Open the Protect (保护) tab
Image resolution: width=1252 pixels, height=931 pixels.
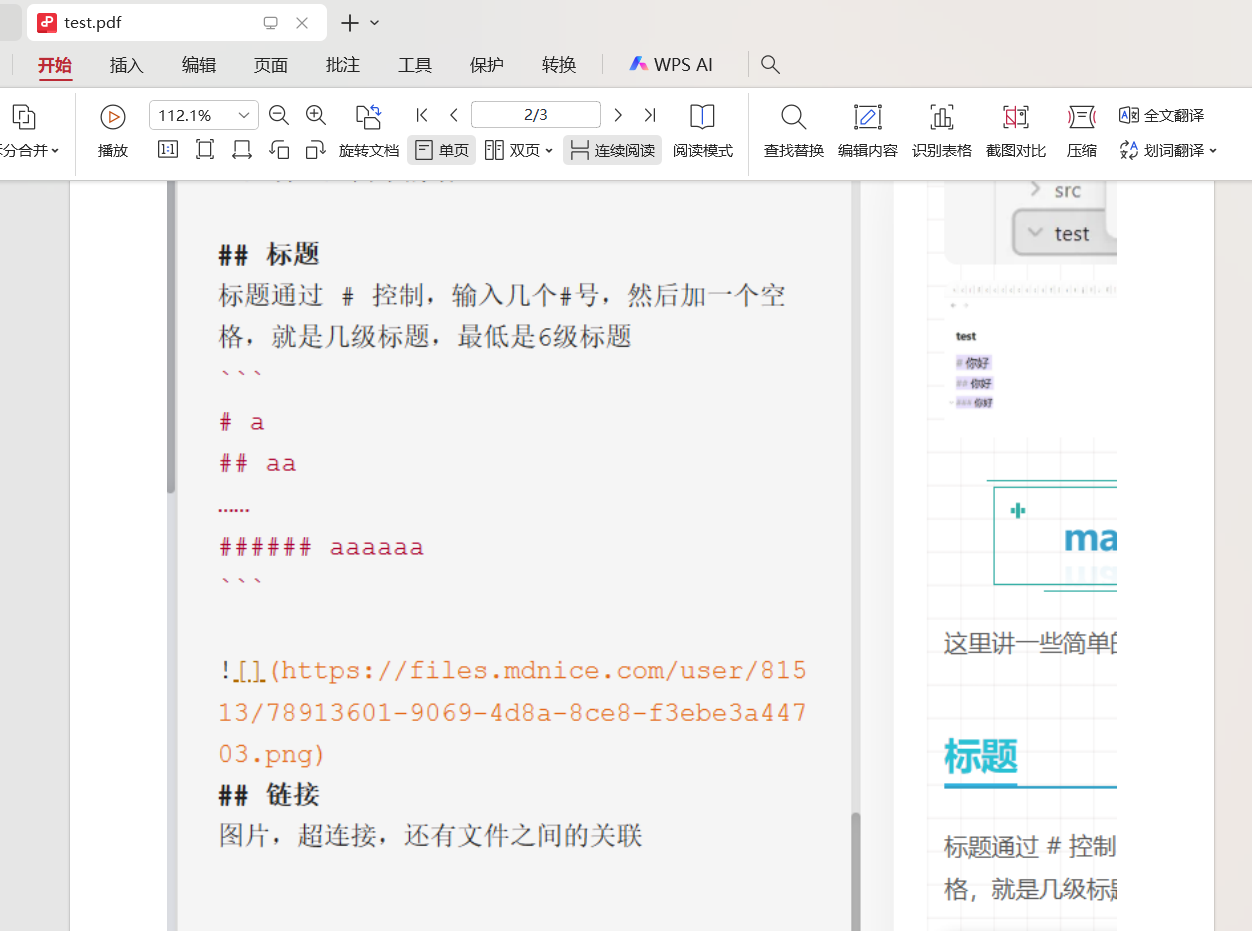coord(487,65)
